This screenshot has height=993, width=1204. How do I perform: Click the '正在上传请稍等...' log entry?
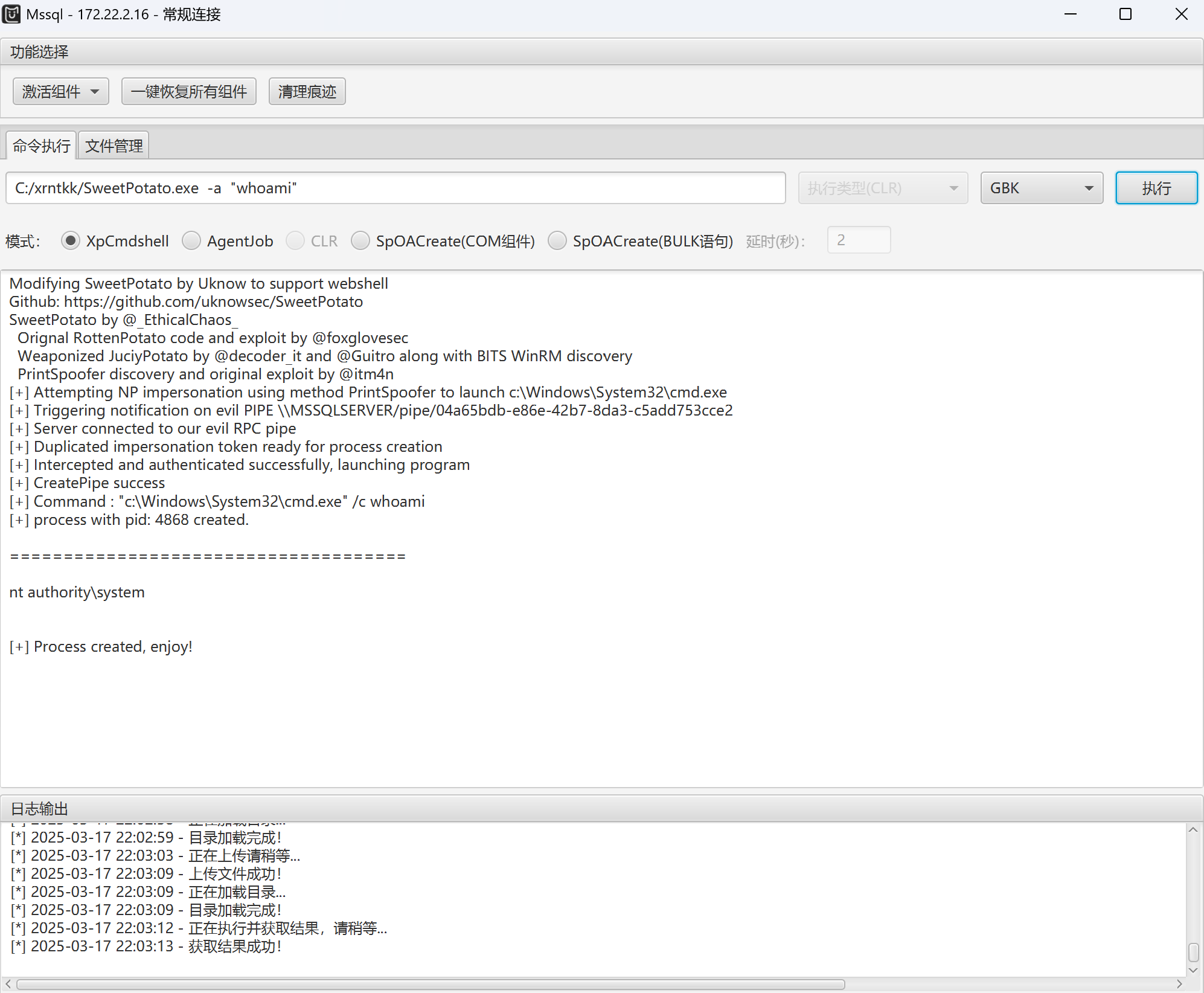[x=155, y=855]
